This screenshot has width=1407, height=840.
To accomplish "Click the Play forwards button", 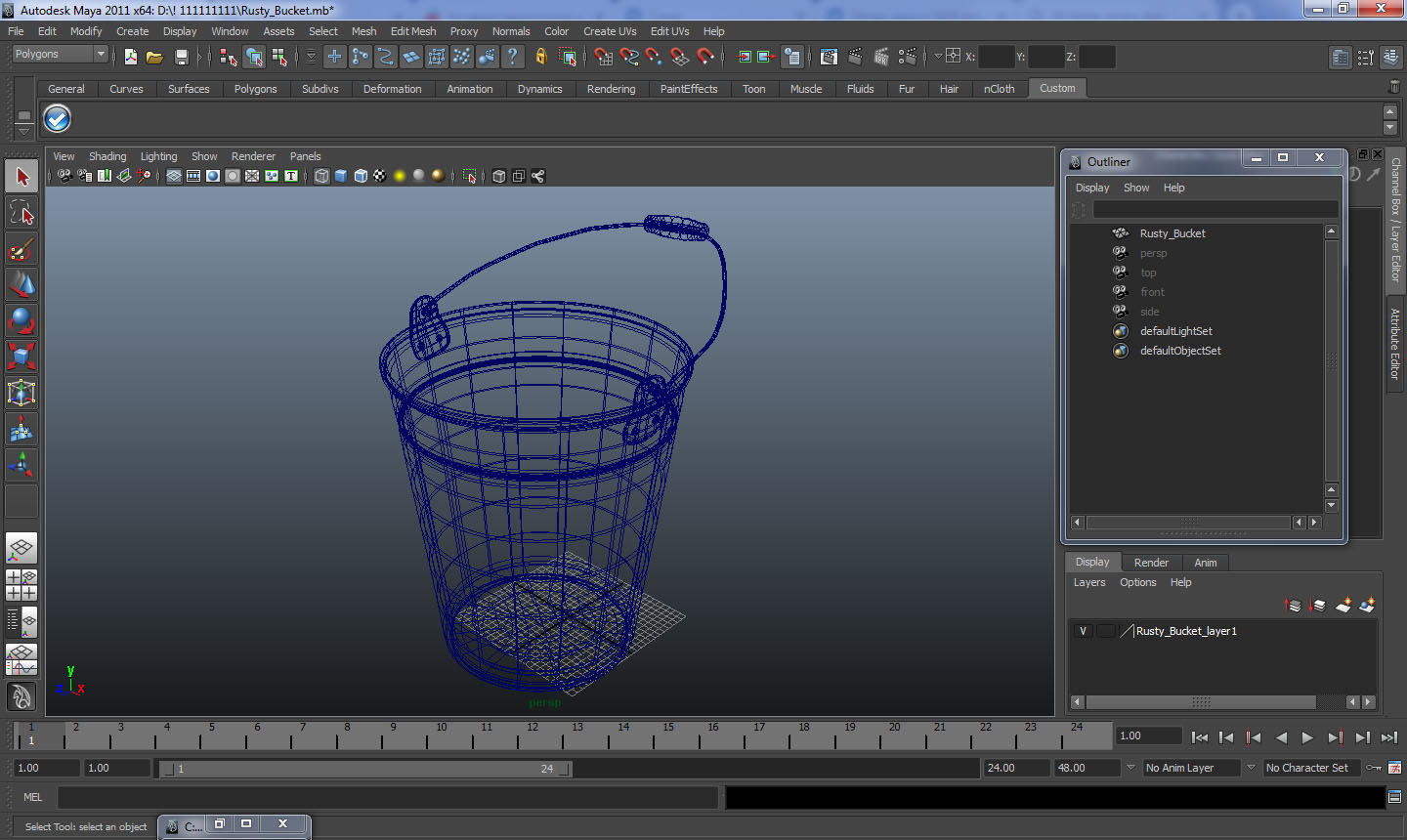I will (1307, 737).
